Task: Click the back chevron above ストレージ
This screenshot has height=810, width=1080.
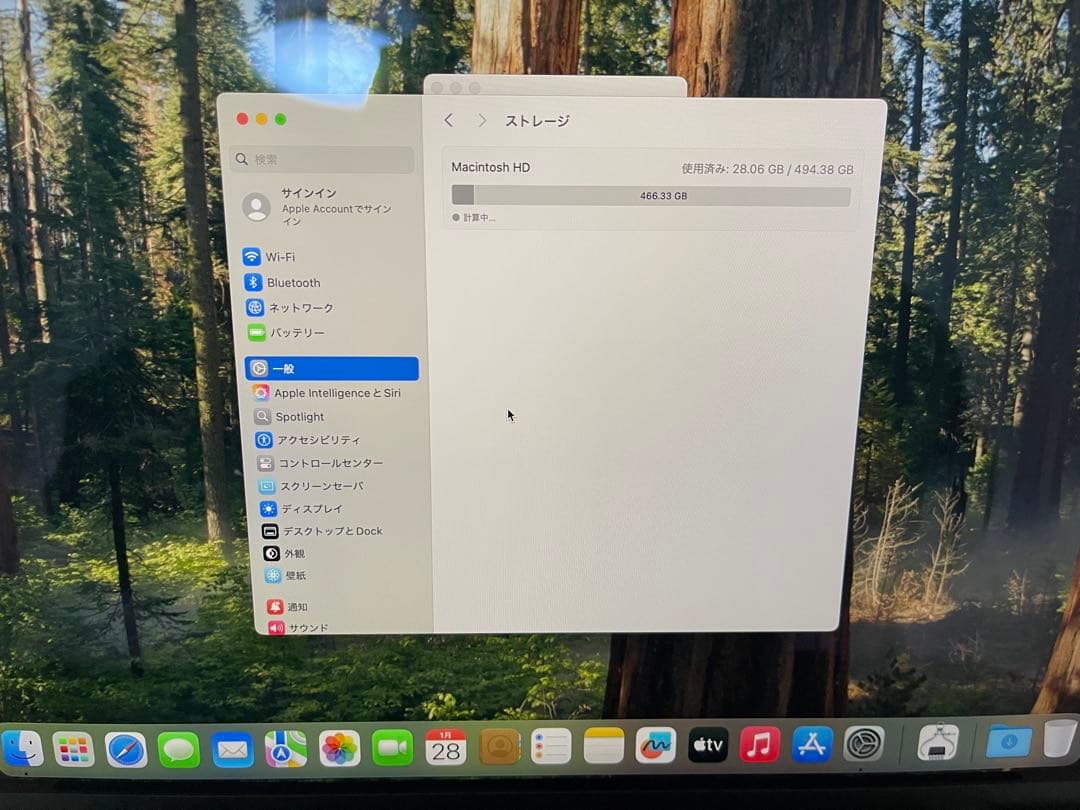Action: coord(448,120)
